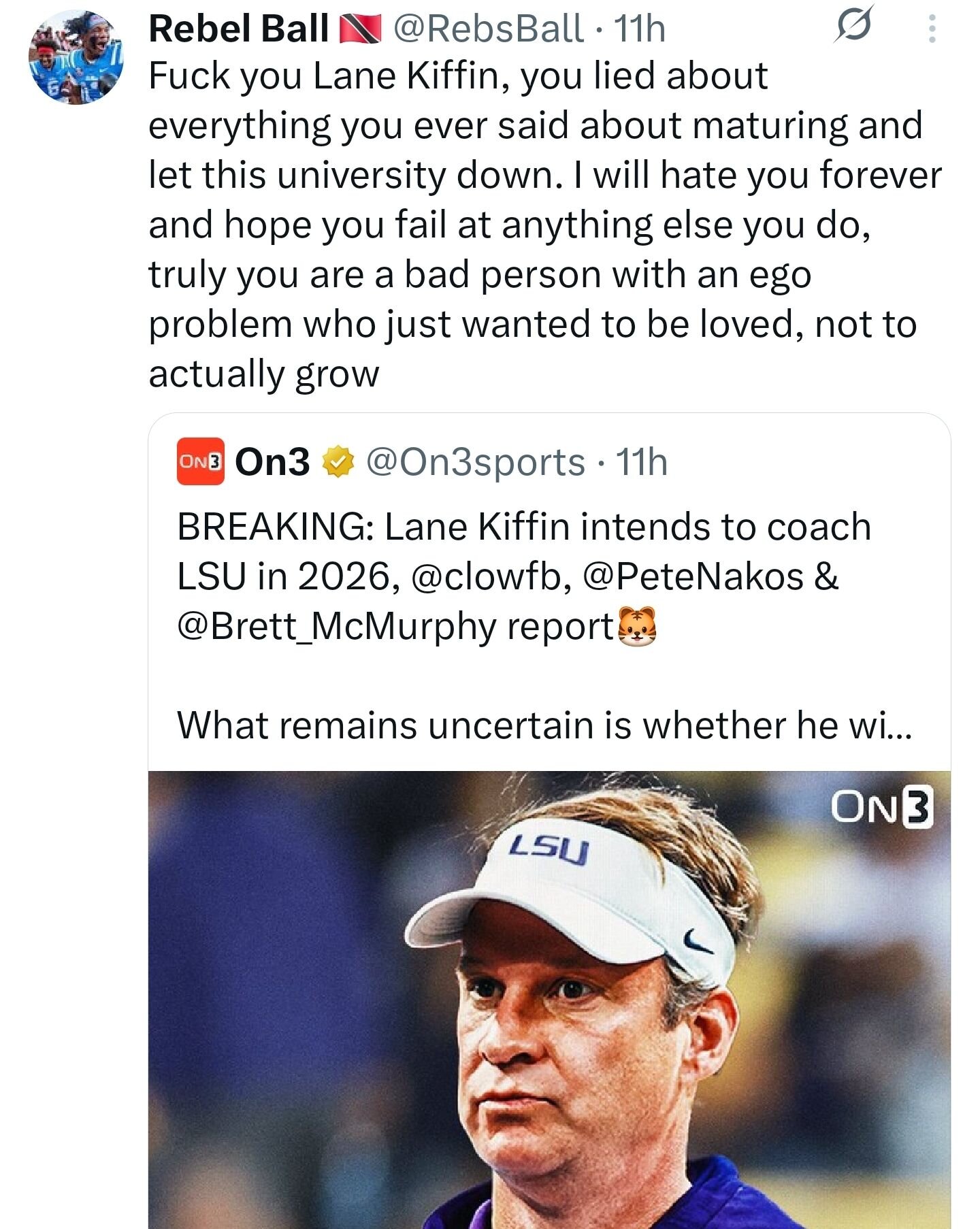Open the Rebel Ball profile avatar
The height and width of the screenshot is (1229, 980).
[x=76, y=57]
